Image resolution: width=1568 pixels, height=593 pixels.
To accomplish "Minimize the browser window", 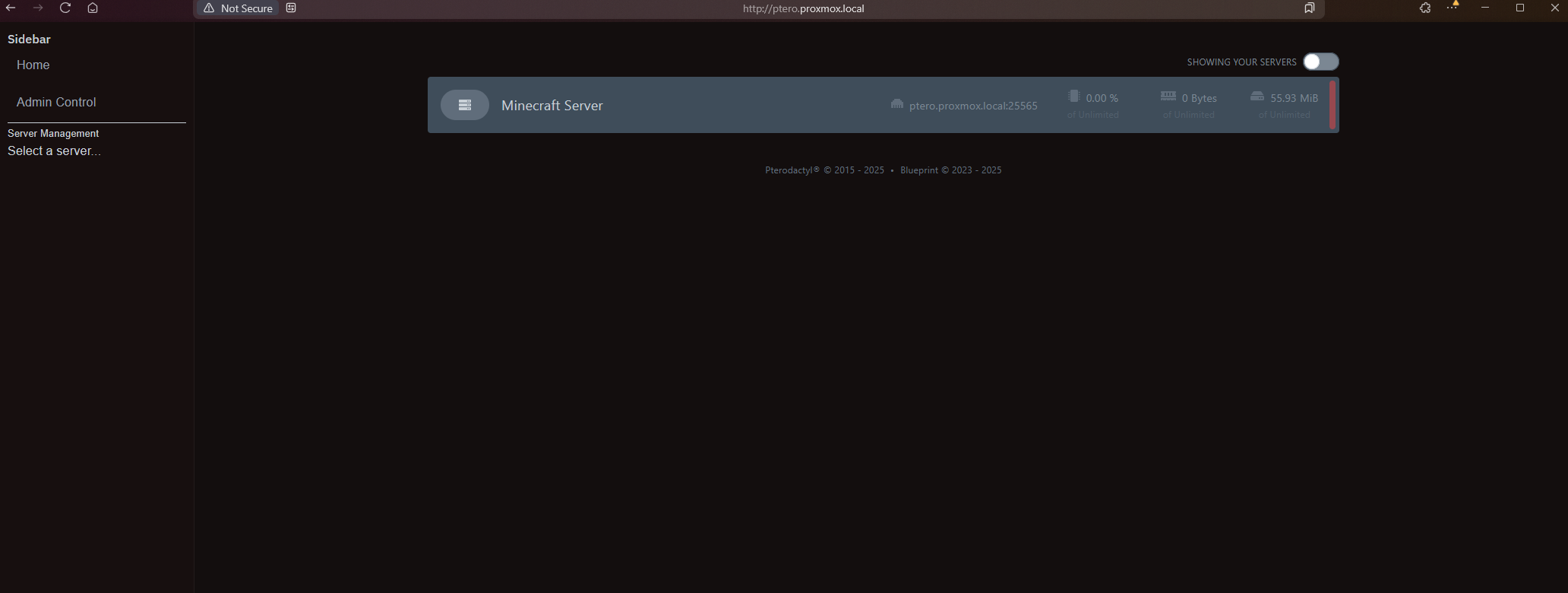I will click(1484, 8).
